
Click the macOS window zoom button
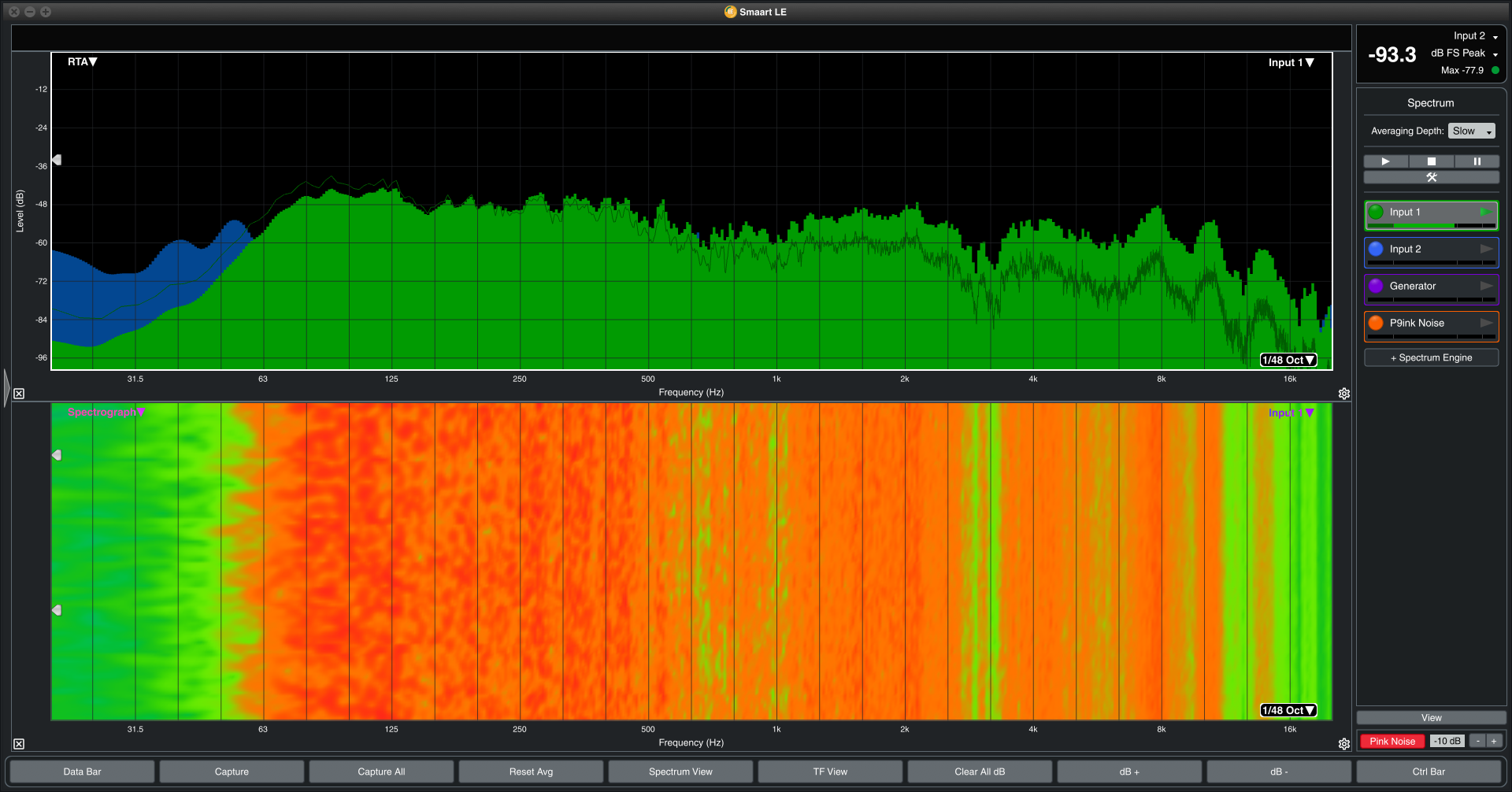coord(46,12)
